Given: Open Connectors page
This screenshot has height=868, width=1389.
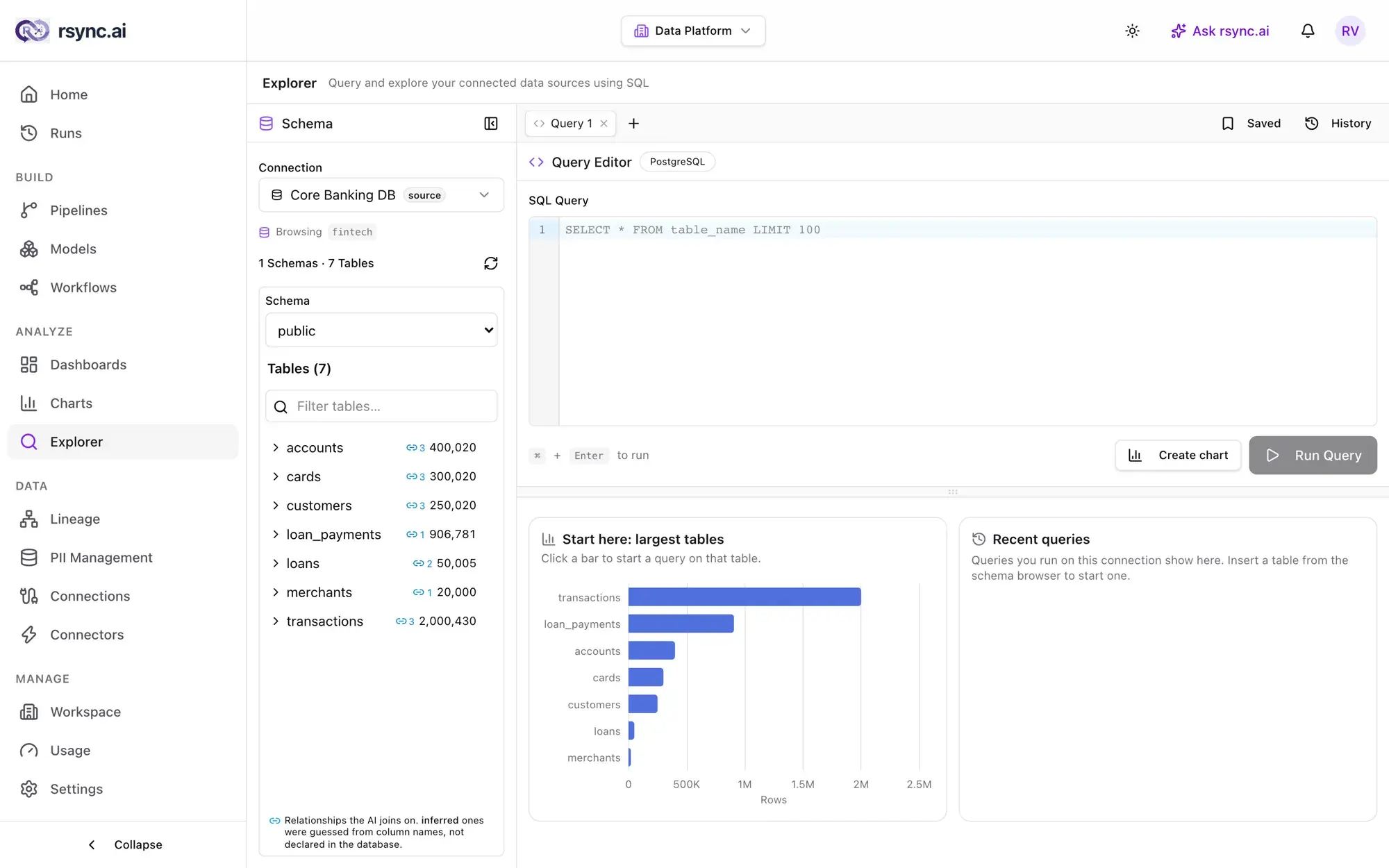Looking at the screenshot, I should pyautogui.click(x=123, y=635).
